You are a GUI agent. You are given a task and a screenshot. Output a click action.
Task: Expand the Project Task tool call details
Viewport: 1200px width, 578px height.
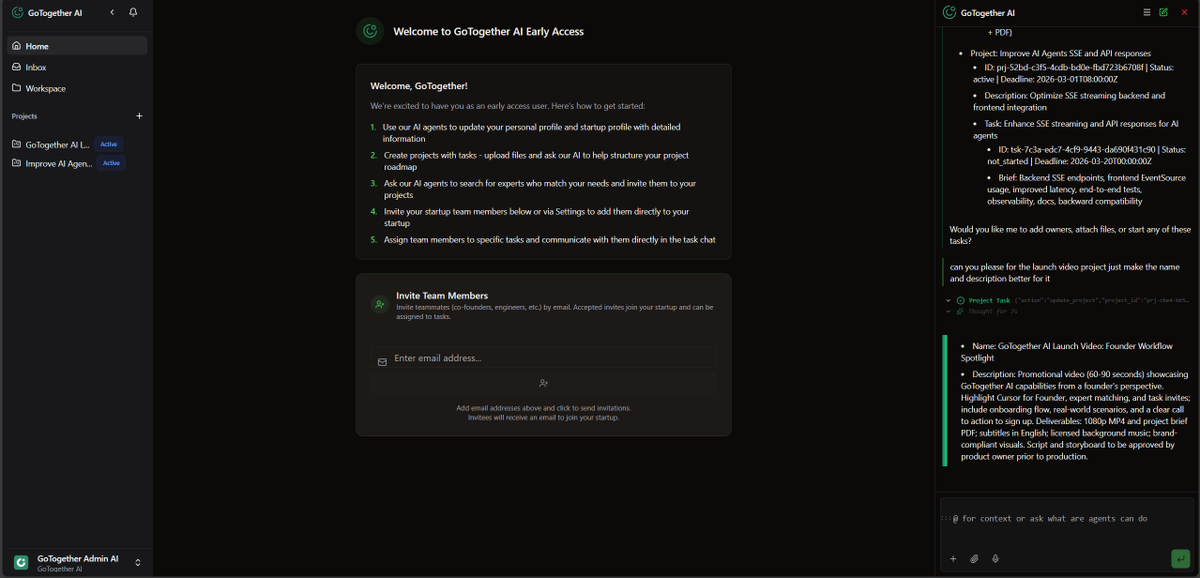tap(948, 300)
